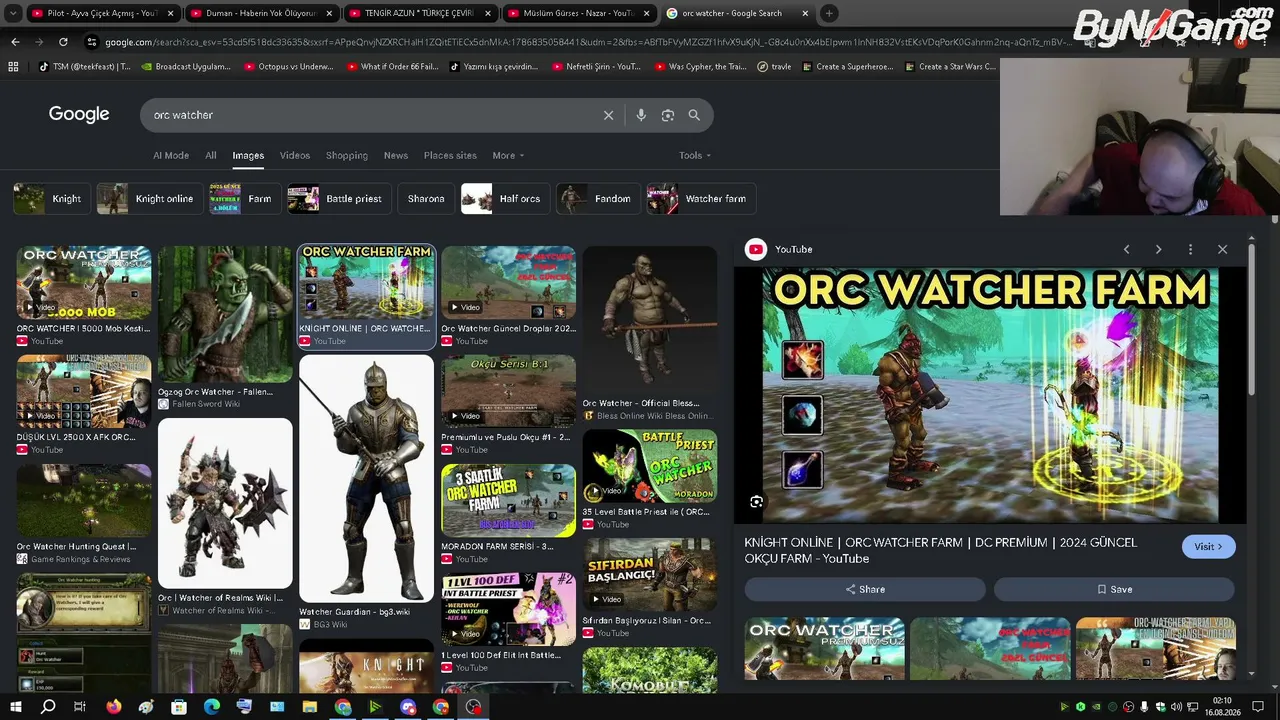Image resolution: width=1280 pixels, height=720 pixels.
Task: Open Task View on the taskbar
Action: pyautogui.click(x=80, y=707)
